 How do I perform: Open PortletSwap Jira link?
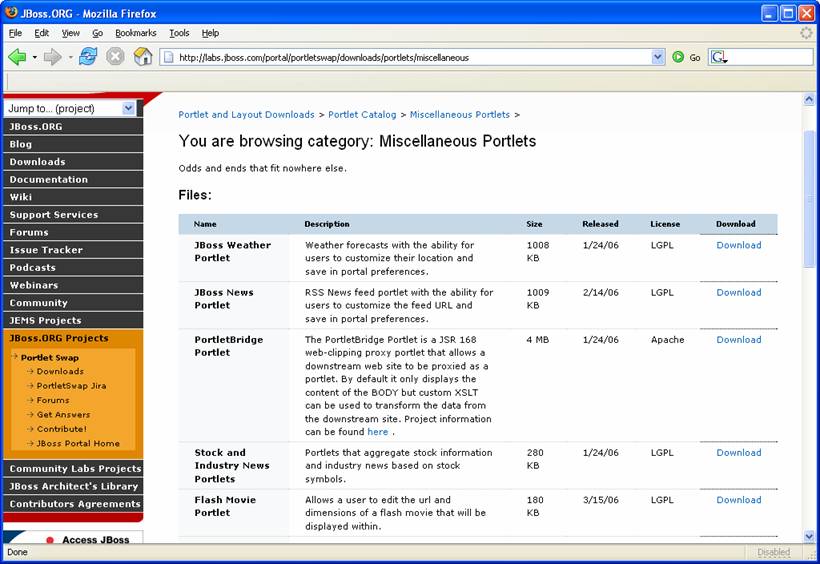pos(71,386)
